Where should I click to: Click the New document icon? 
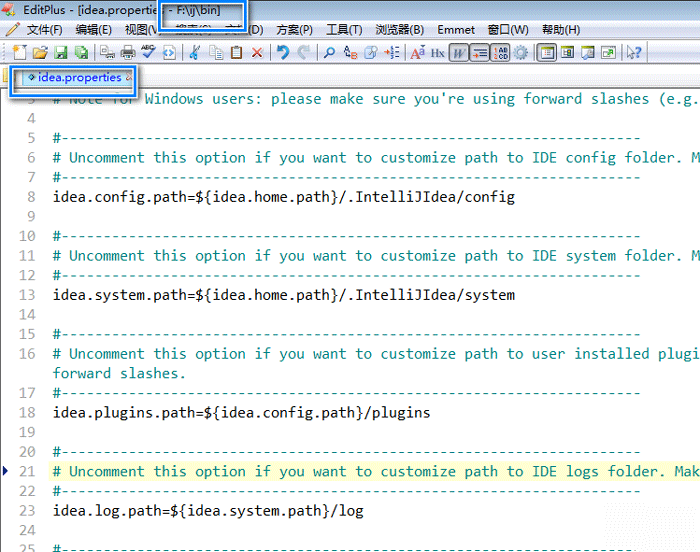coord(19,53)
